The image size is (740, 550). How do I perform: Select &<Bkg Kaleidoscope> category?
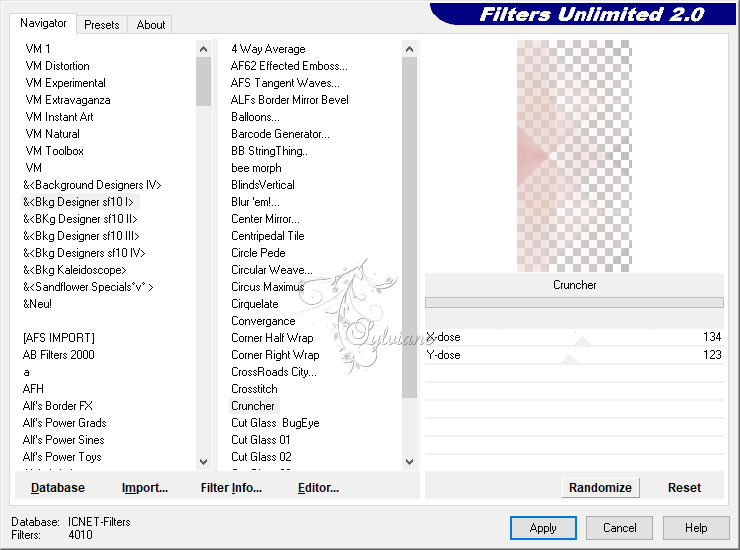(x=75, y=270)
